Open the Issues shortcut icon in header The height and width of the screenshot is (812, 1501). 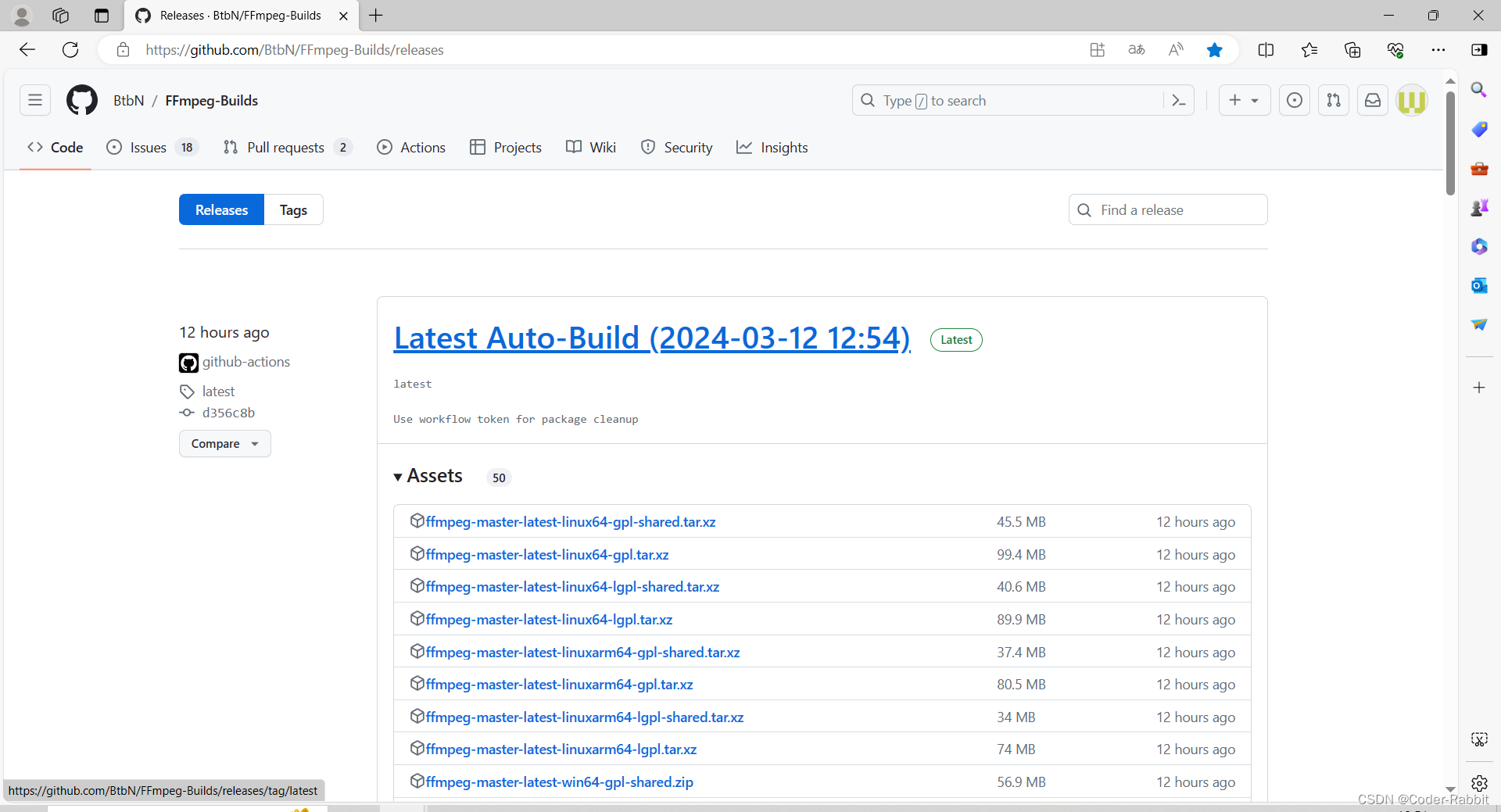[x=1295, y=100]
